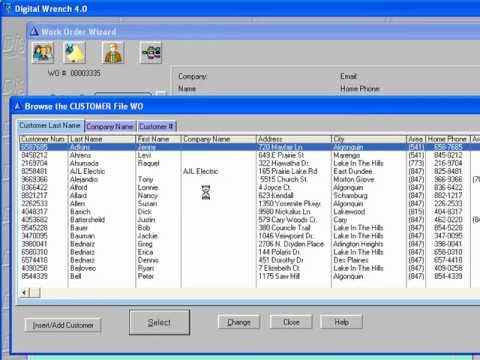The width and height of the screenshot is (480, 360).
Task: Click the Work Order Wizard title icon
Action: [x=34, y=32]
